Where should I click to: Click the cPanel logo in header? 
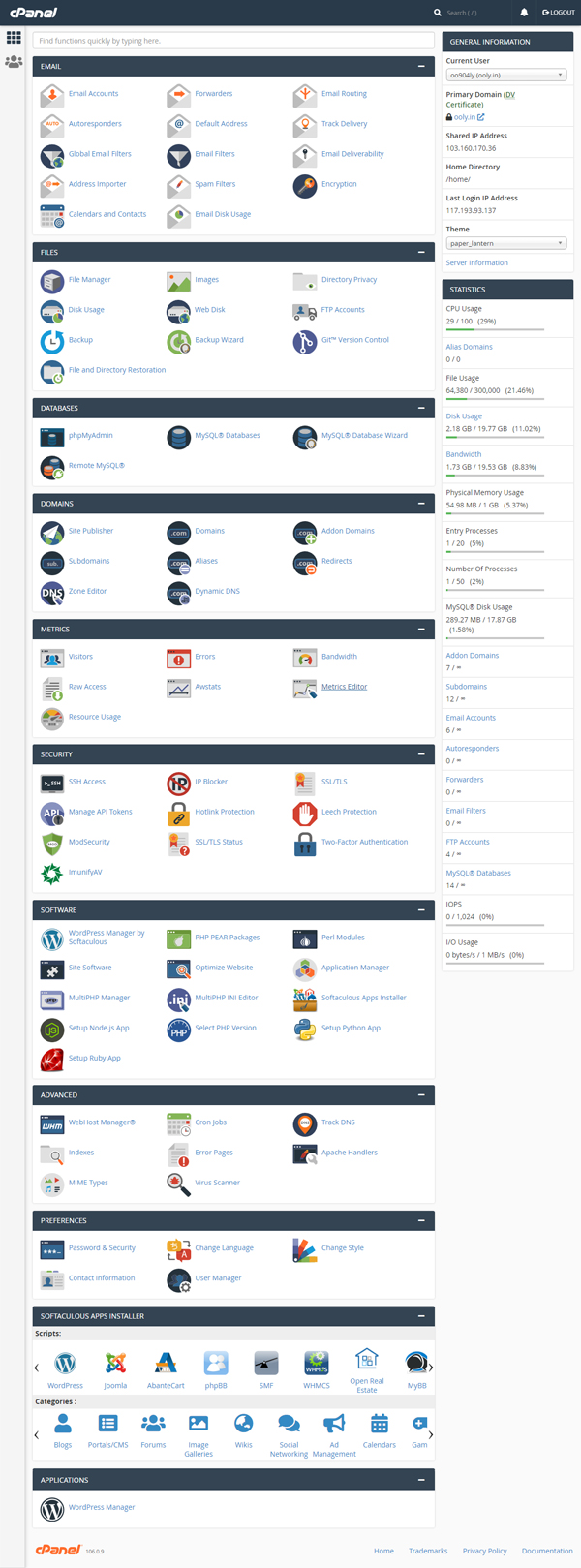(x=34, y=13)
